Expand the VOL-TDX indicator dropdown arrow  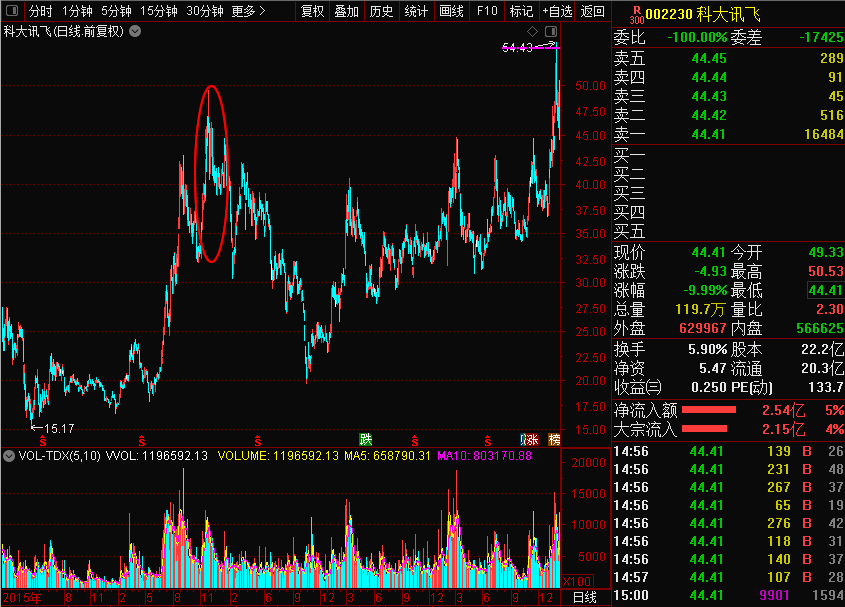coord(9,456)
